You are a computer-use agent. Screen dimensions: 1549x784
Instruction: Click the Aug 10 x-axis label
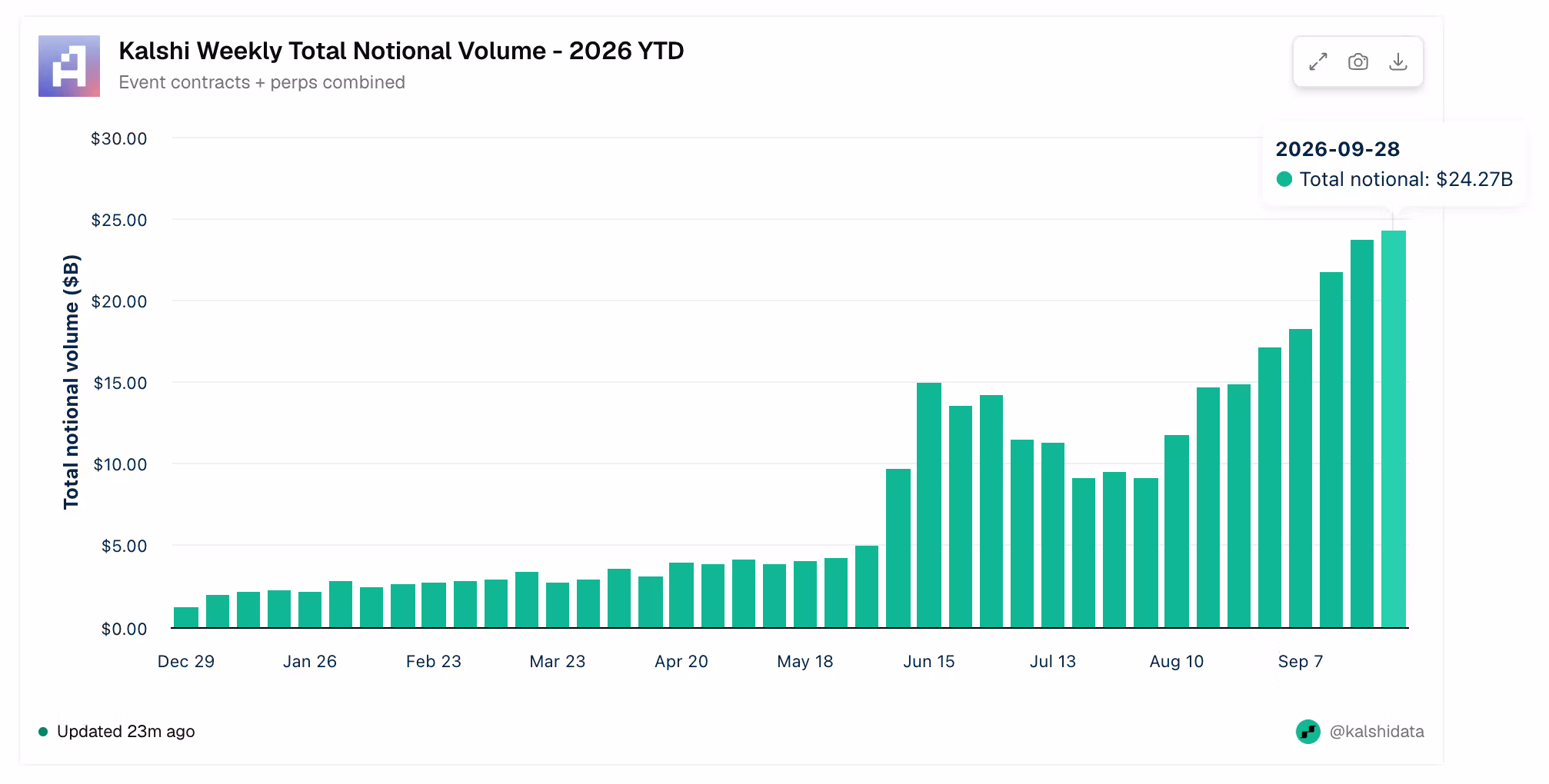click(x=1177, y=662)
